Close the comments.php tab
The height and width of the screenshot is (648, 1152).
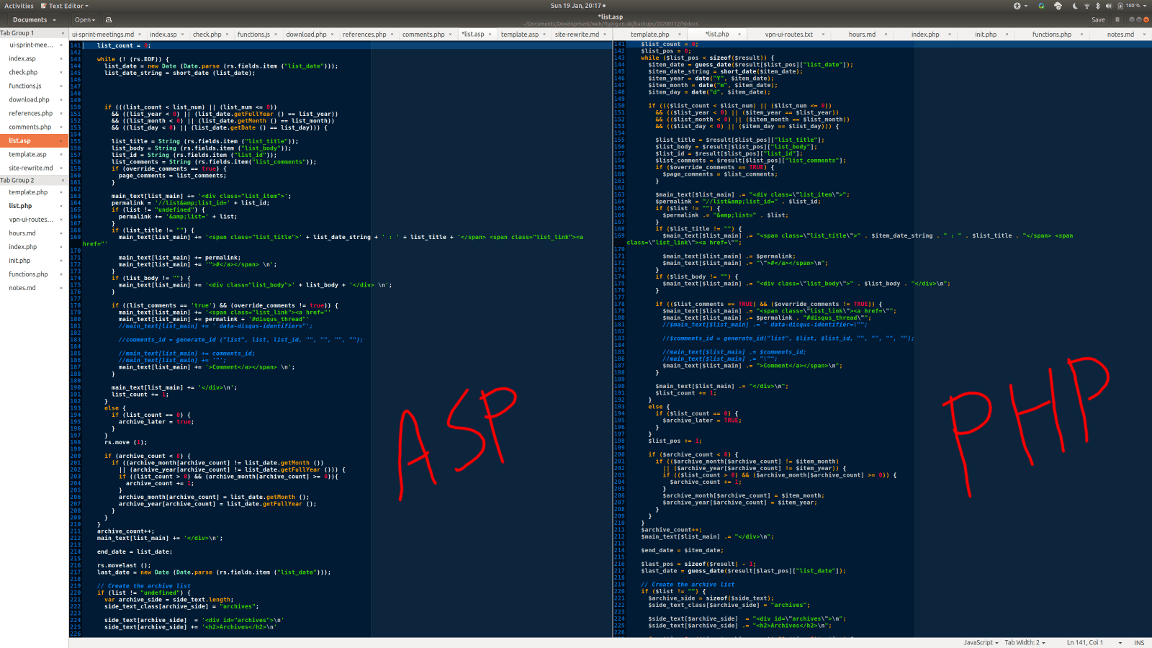[x=450, y=35]
